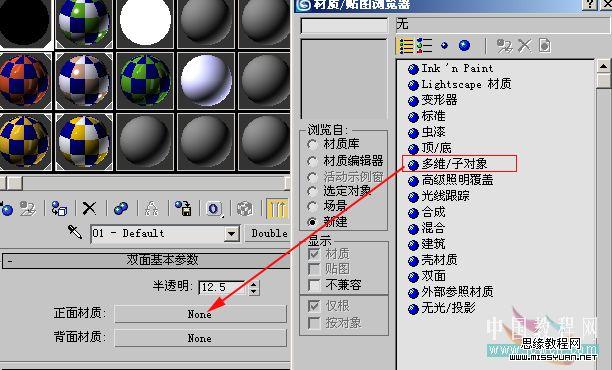Click Clear Material Library icon in browser
612x370 pixels.
click(x=545, y=46)
